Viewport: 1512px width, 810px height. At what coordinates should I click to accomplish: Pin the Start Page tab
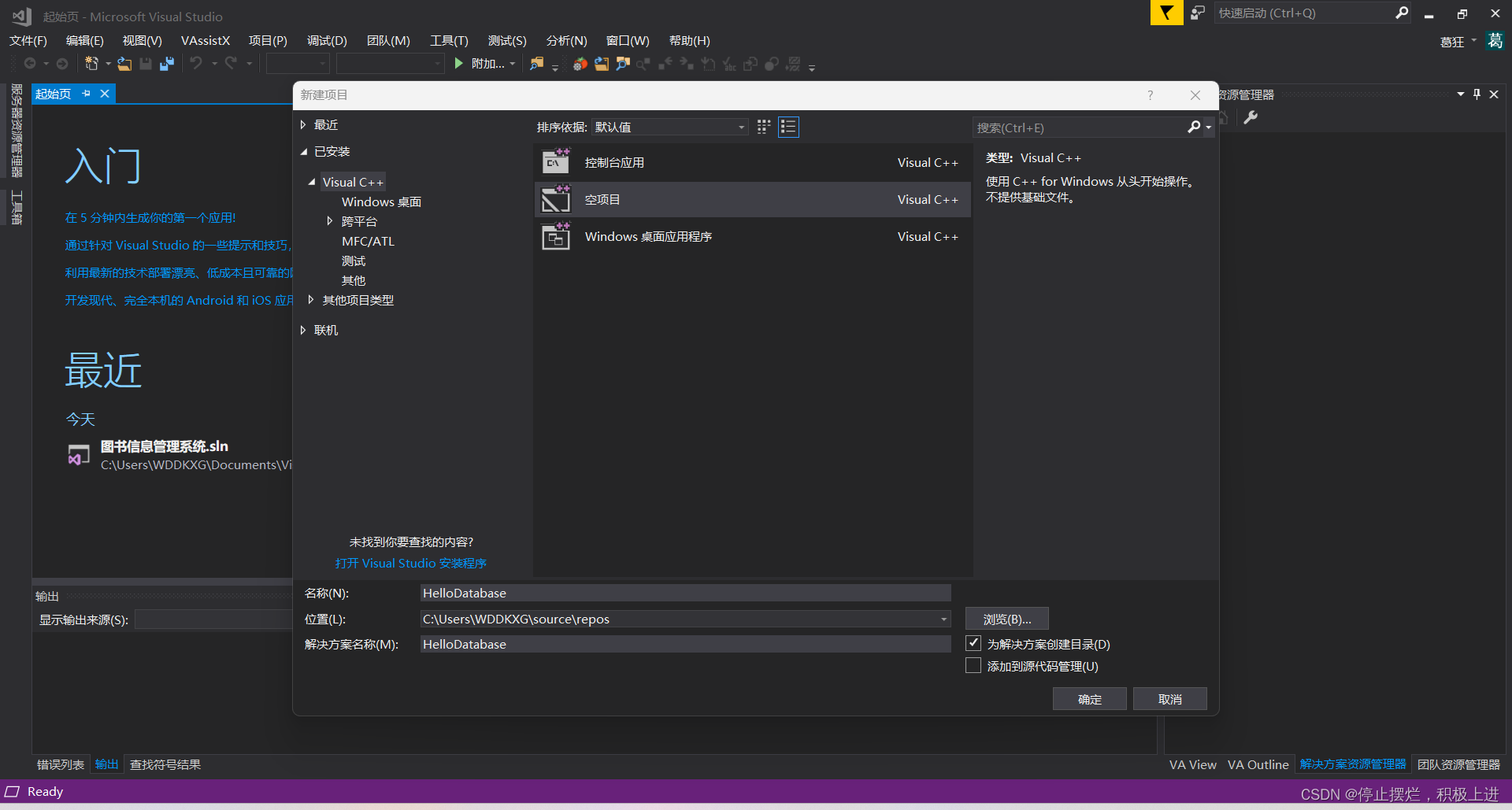[x=87, y=94]
